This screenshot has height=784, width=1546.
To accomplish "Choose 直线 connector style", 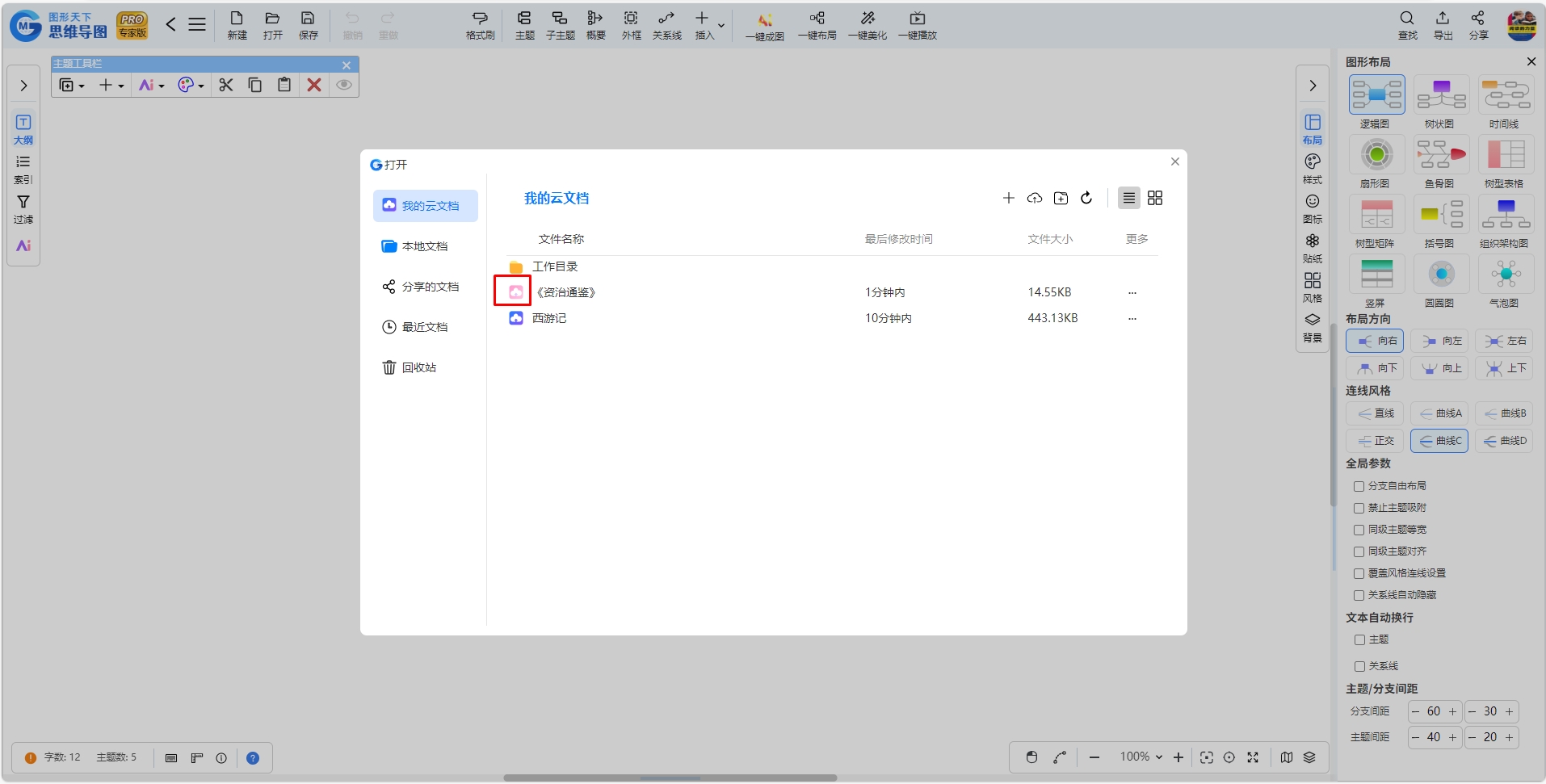I will coord(1375,413).
